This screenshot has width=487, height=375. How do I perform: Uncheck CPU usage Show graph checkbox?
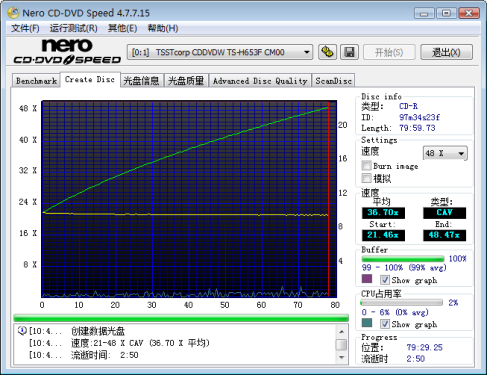(x=385, y=324)
